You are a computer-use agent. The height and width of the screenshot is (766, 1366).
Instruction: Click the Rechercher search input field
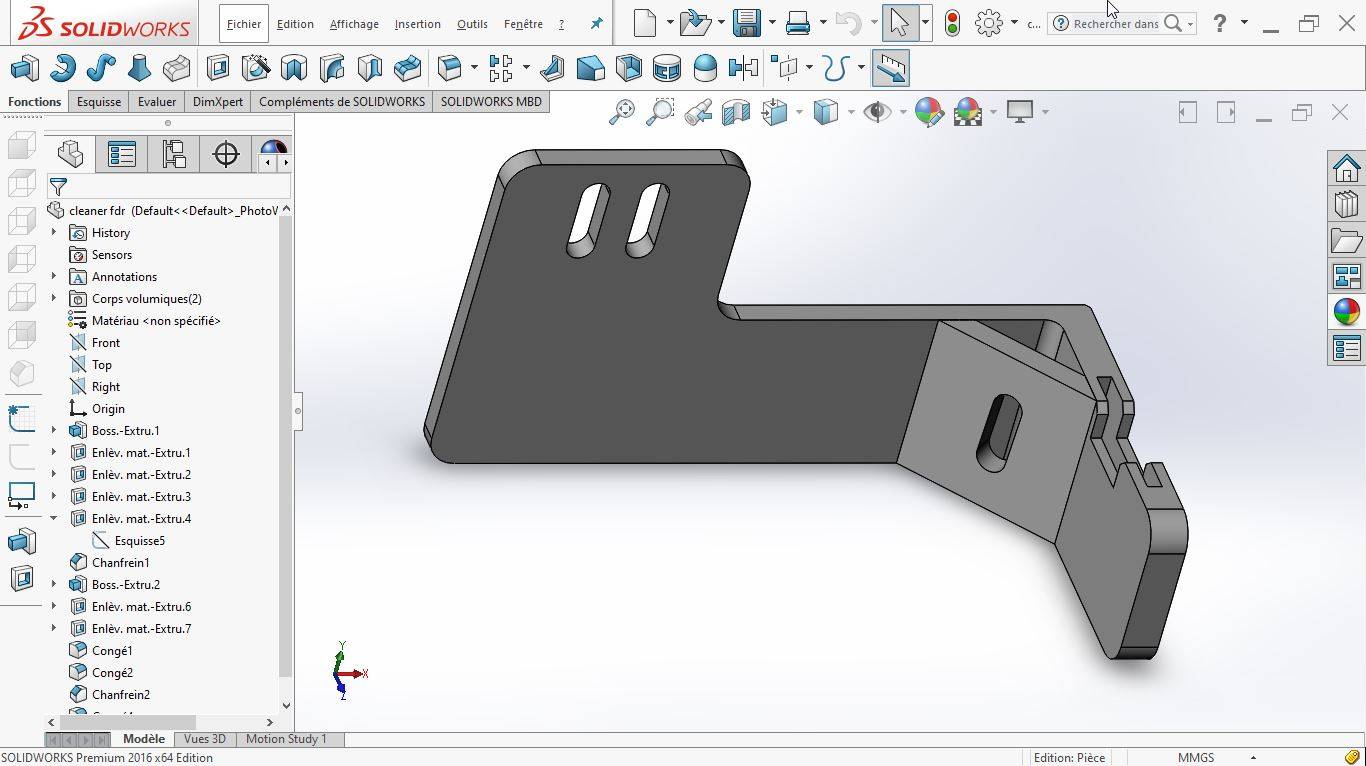tap(1115, 24)
